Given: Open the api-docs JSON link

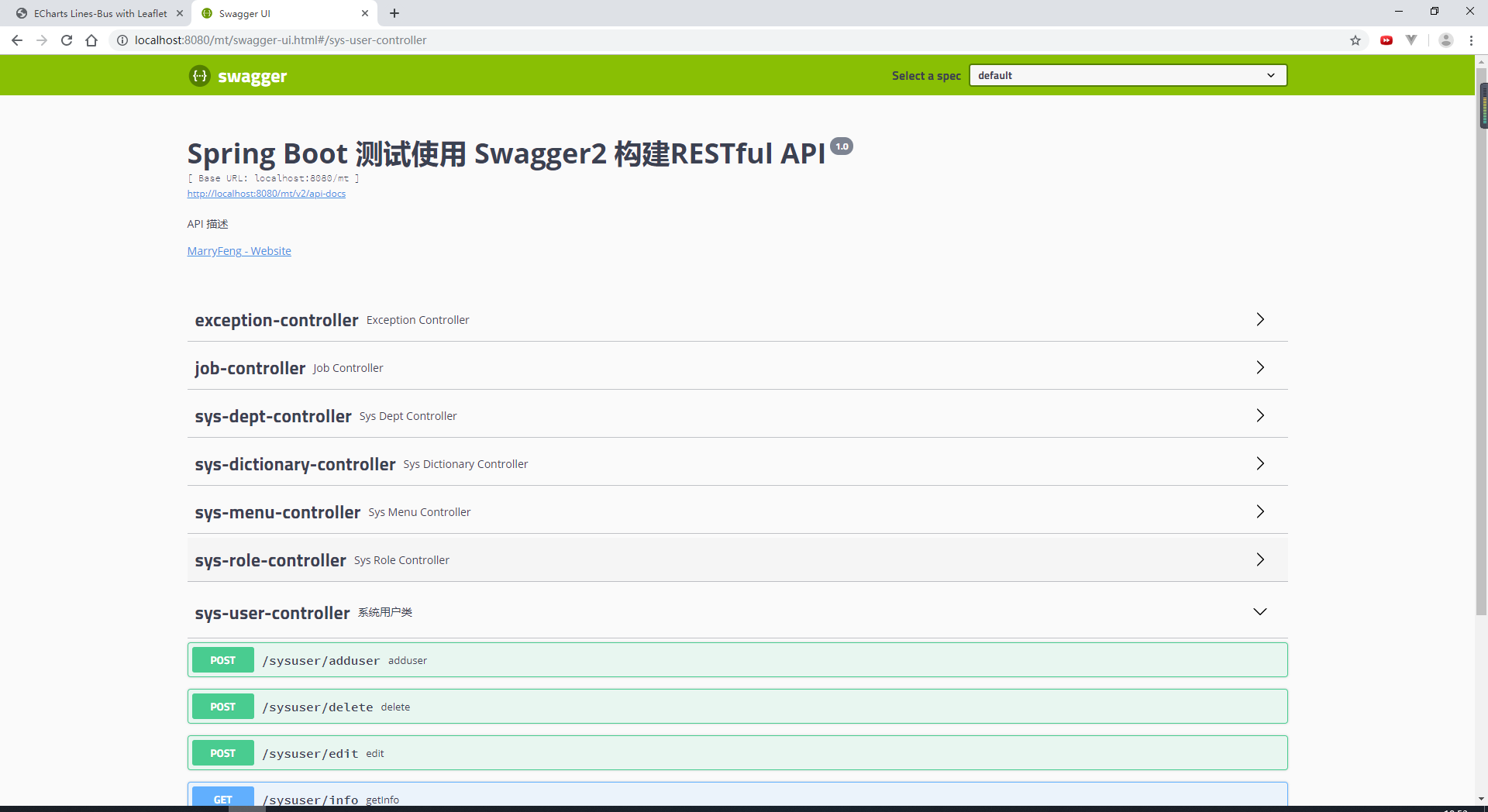Looking at the screenshot, I should 267,194.
